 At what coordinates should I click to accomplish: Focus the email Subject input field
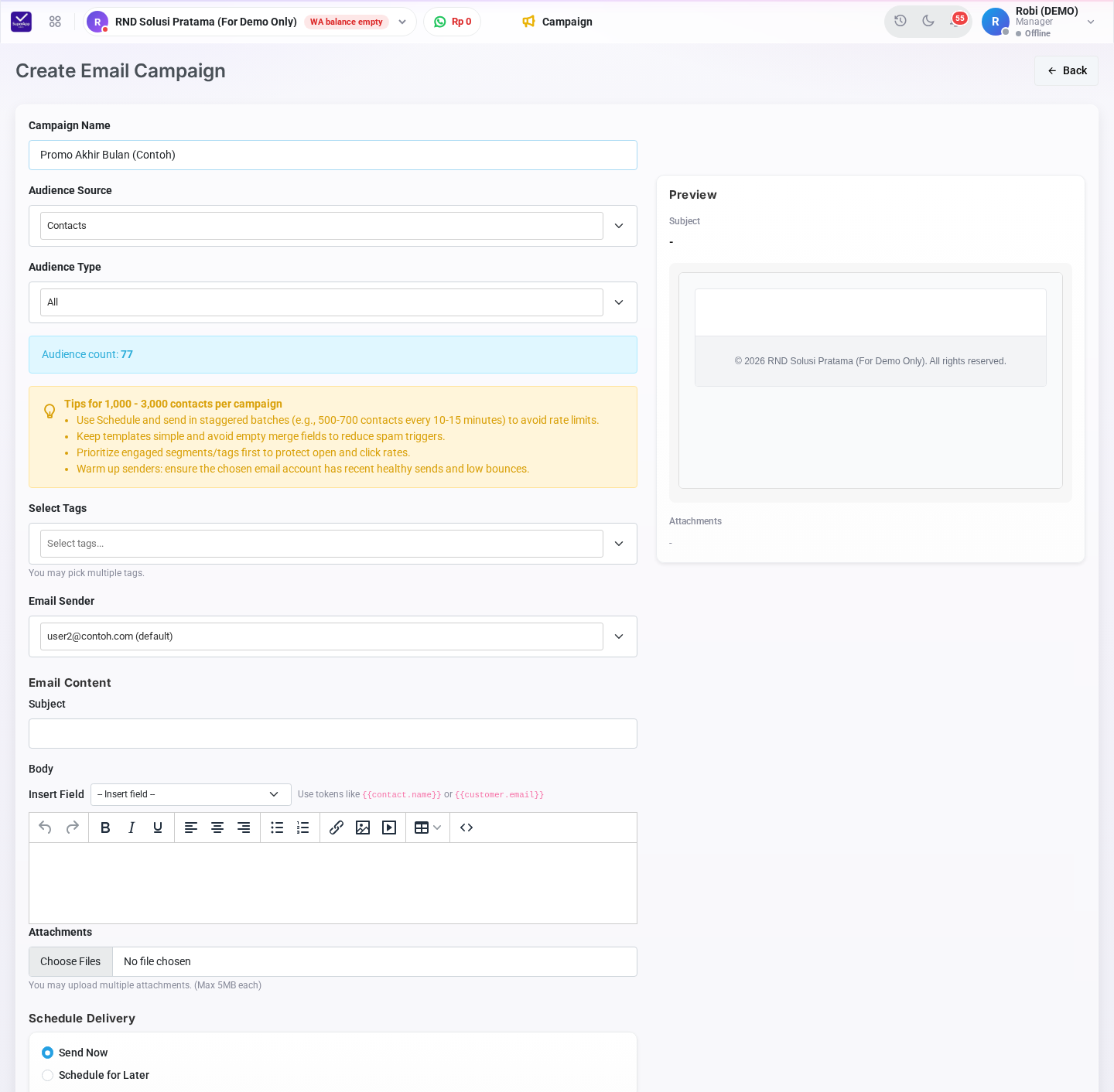tap(333, 733)
